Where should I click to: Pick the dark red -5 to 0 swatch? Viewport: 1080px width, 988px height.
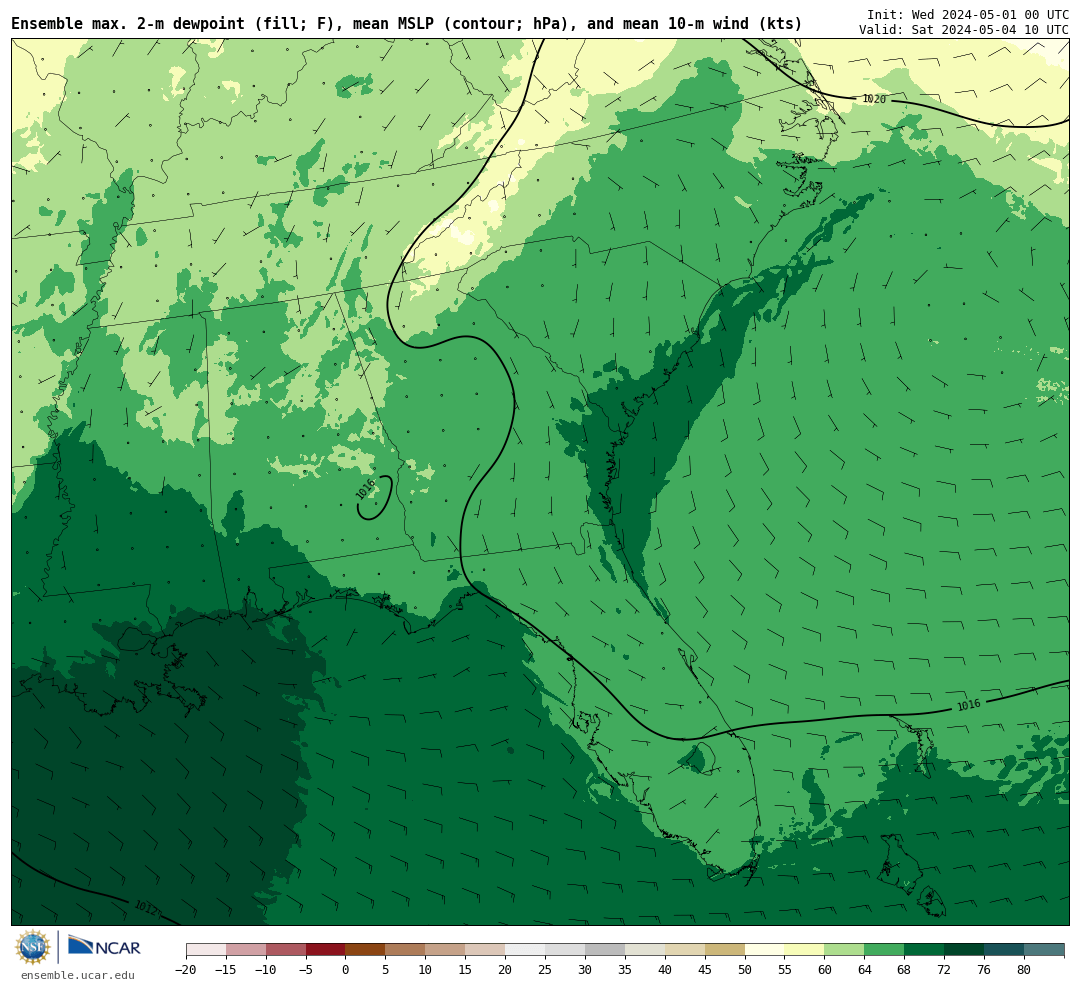[326, 950]
